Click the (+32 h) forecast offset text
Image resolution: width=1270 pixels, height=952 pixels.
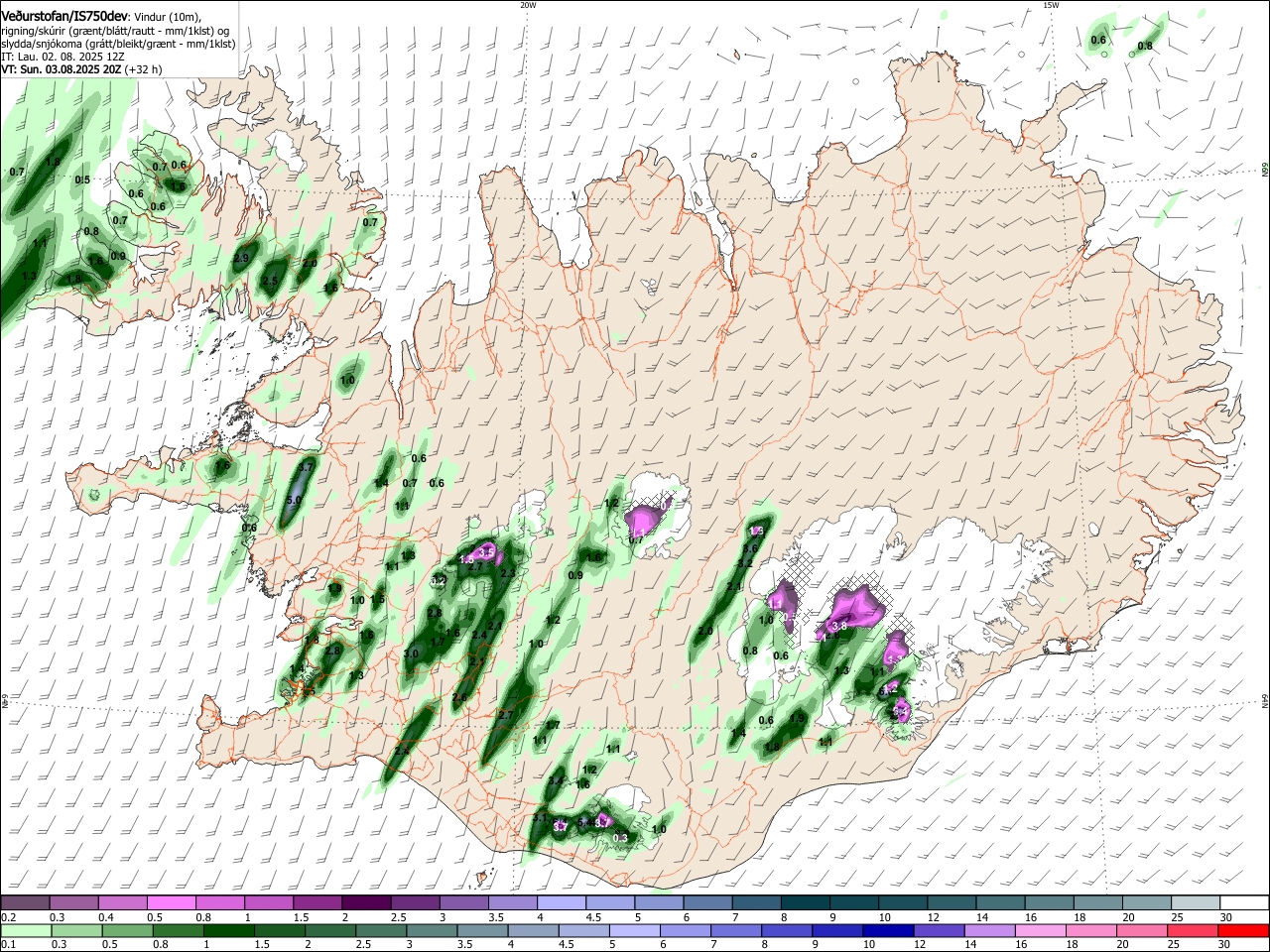click(144, 70)
